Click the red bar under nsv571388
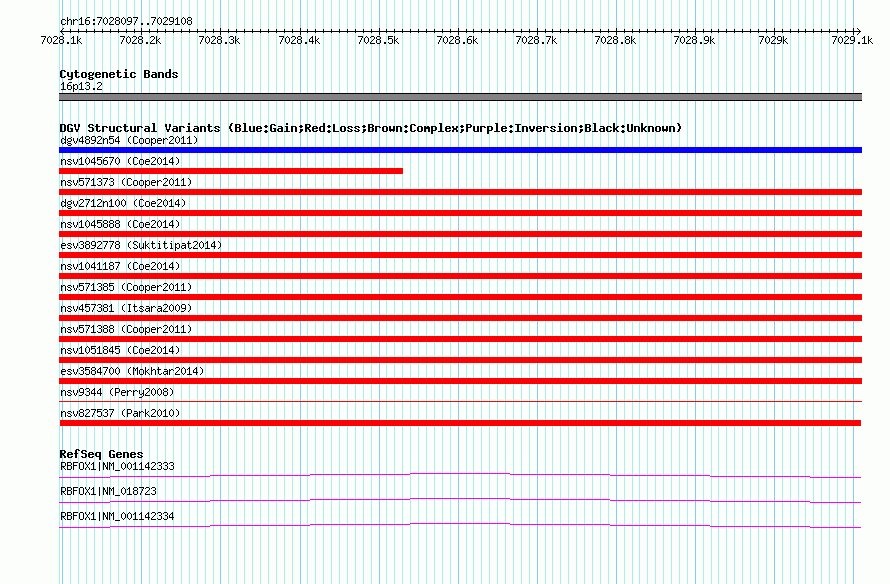The width and height of the screenshot is (890, 584). click(460, 339)
